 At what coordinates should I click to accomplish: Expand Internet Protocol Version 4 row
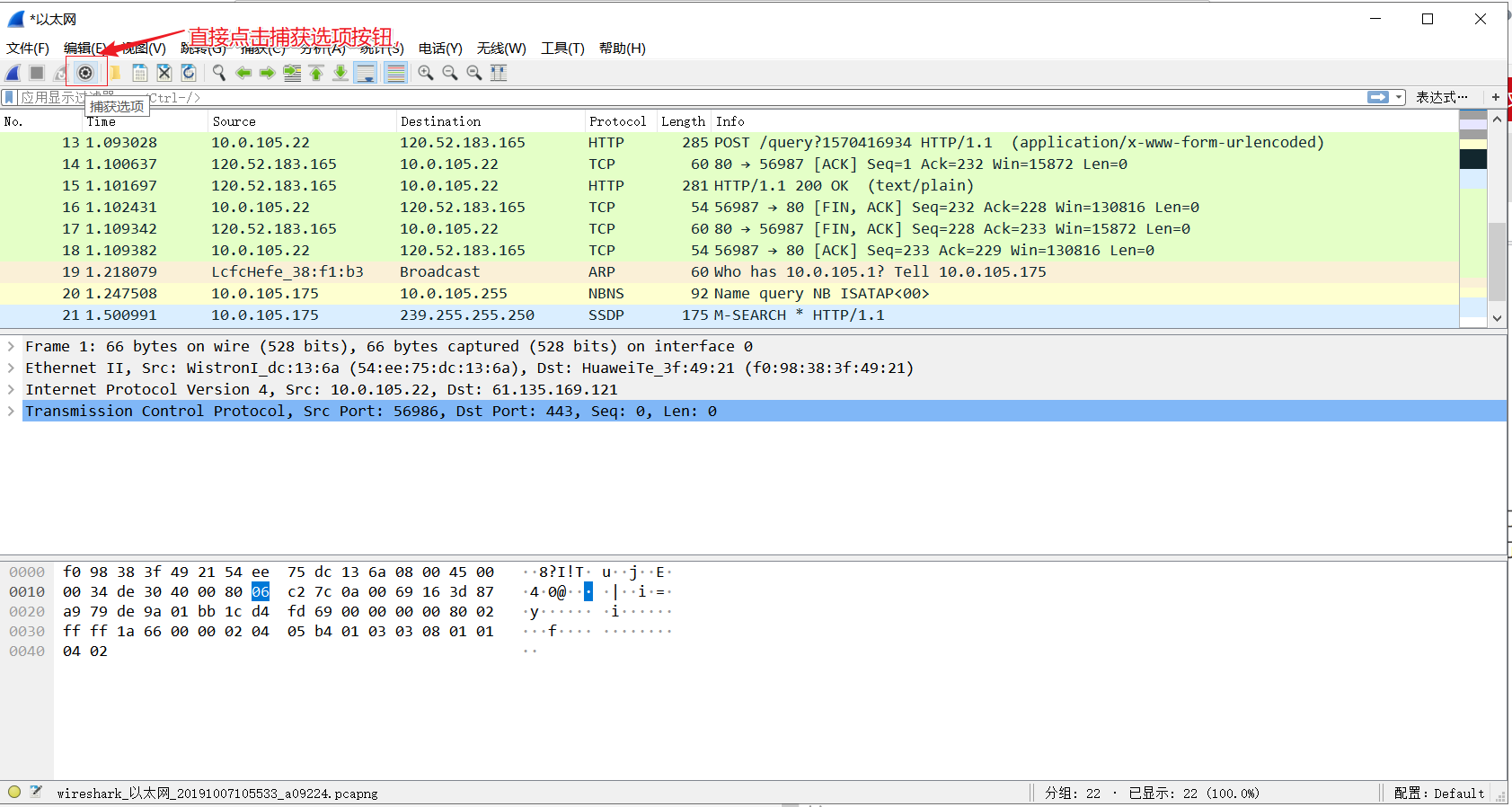(11, 389)
